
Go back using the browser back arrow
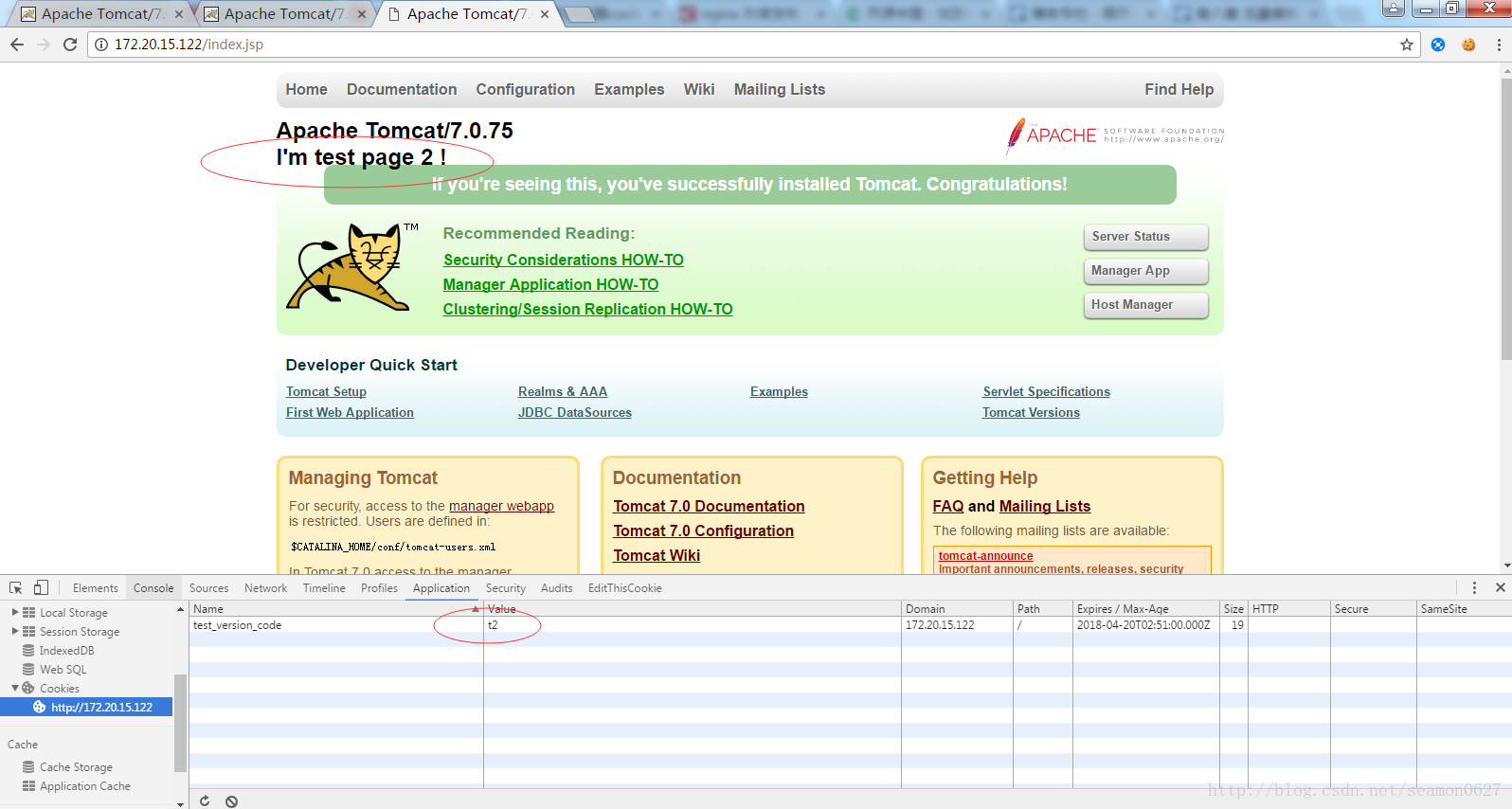(x=17, y=45)
